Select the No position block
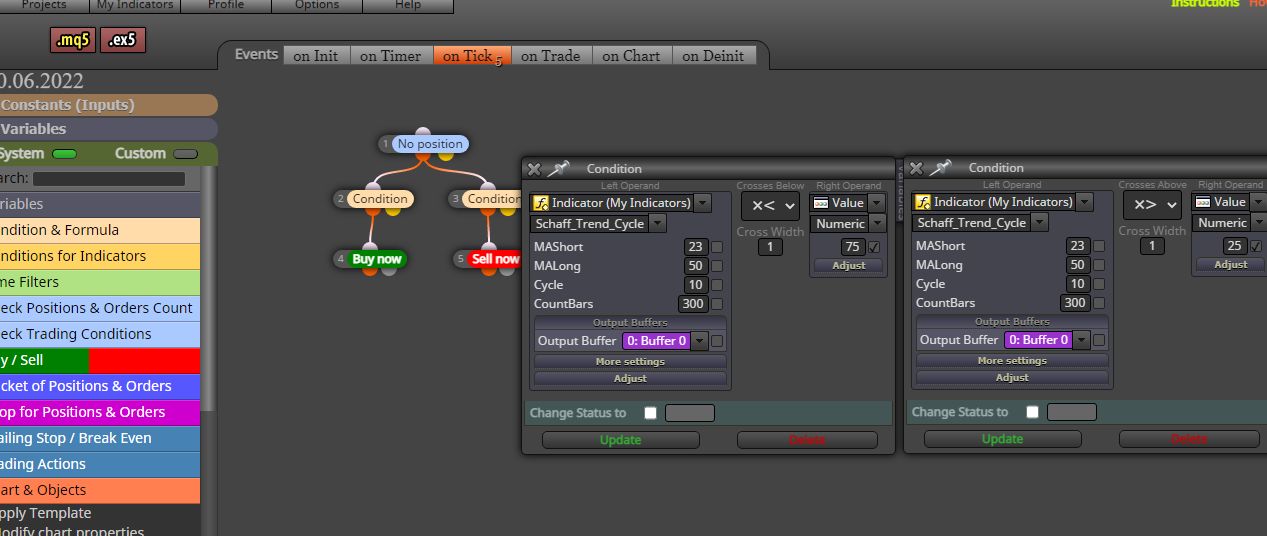 point(430,144)
